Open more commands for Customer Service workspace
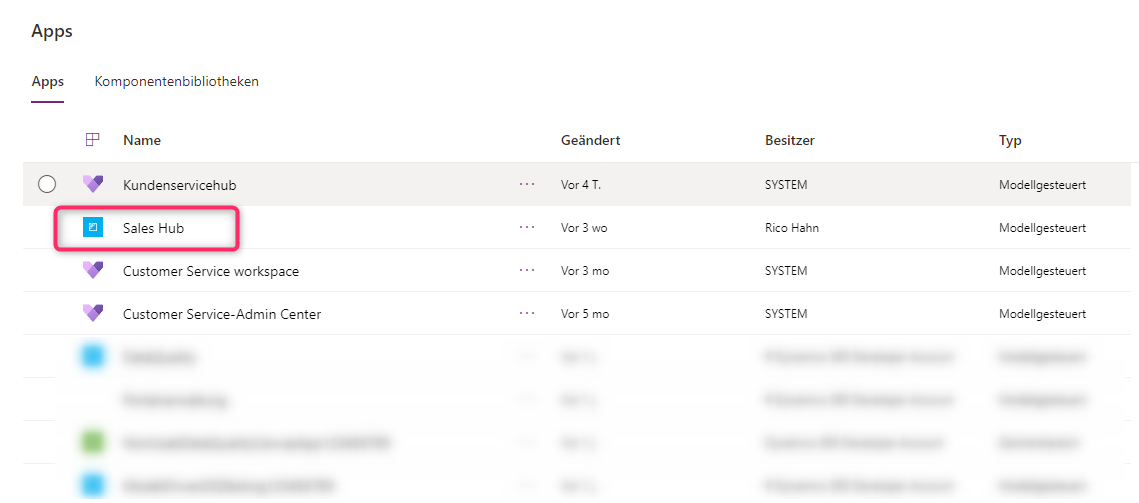The width and height of the screenshot is (1139, 503). 527,271
